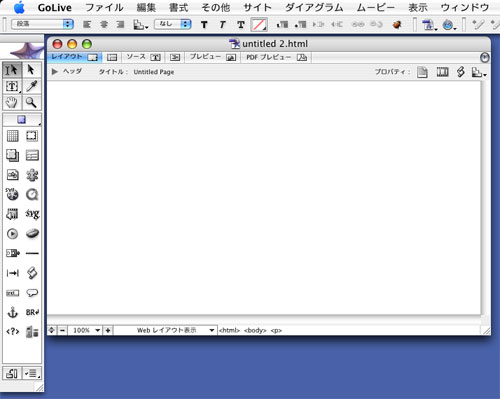Open the paragraph format dropdown
The image size is (500, 399).
(42, 24)
